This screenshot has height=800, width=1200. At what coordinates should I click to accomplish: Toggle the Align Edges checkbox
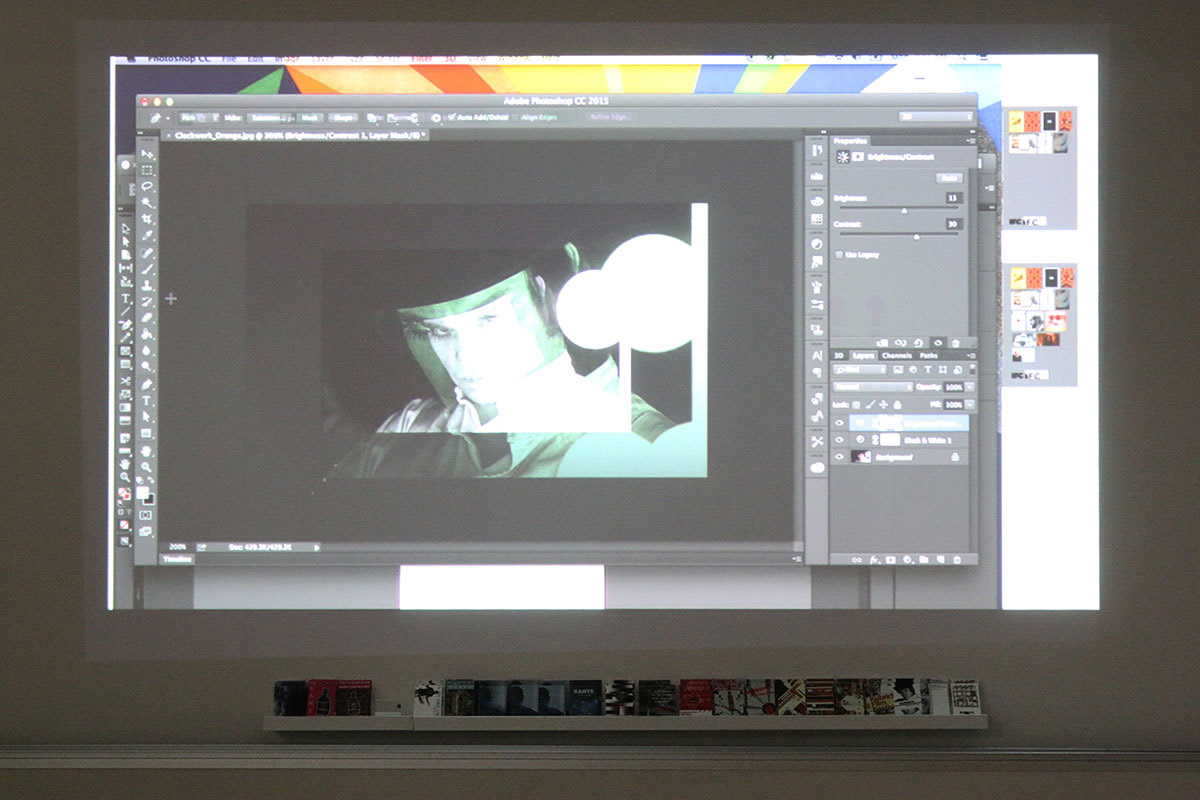(x=515, y=117)
